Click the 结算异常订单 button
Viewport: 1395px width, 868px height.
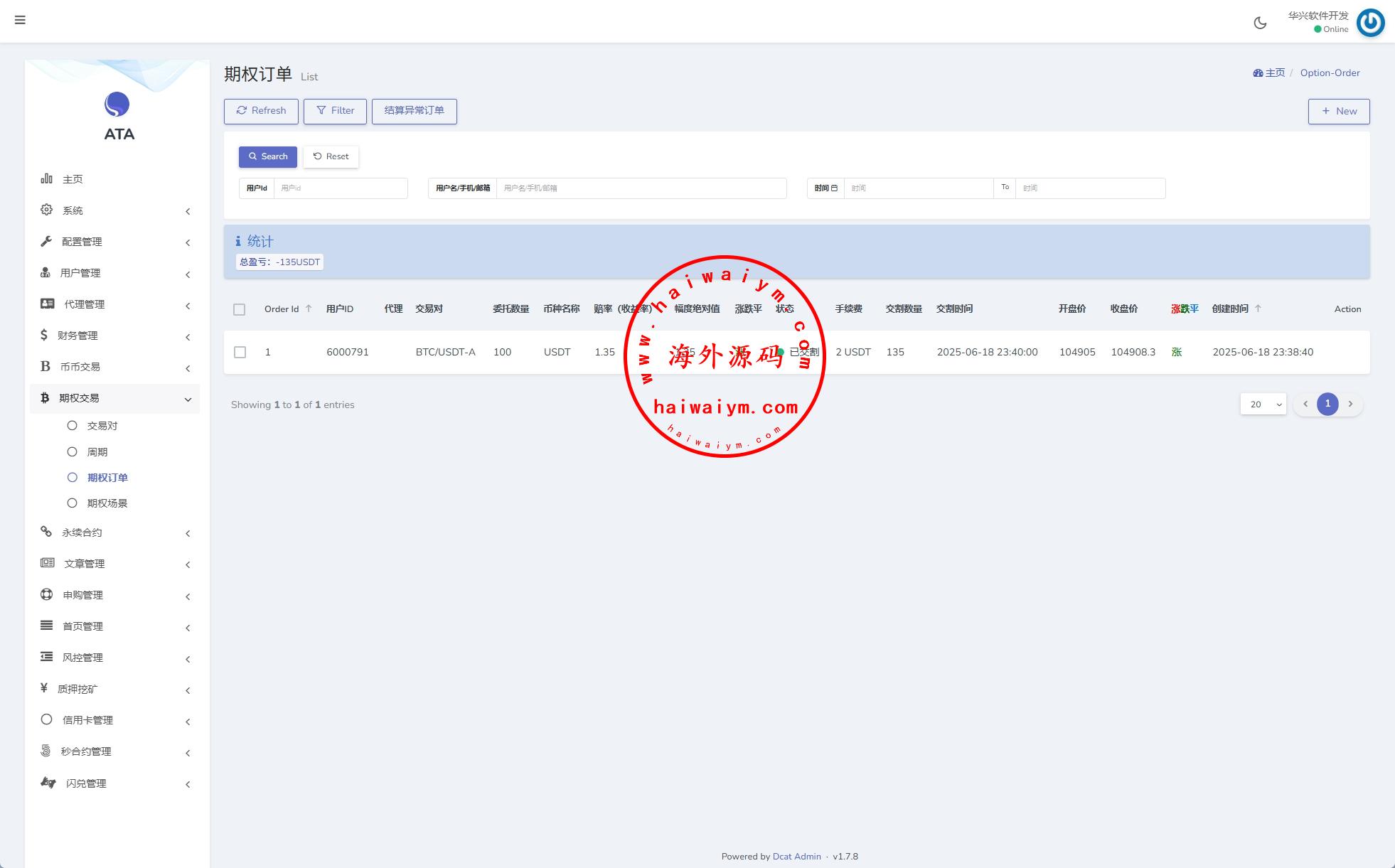point(414,111)
